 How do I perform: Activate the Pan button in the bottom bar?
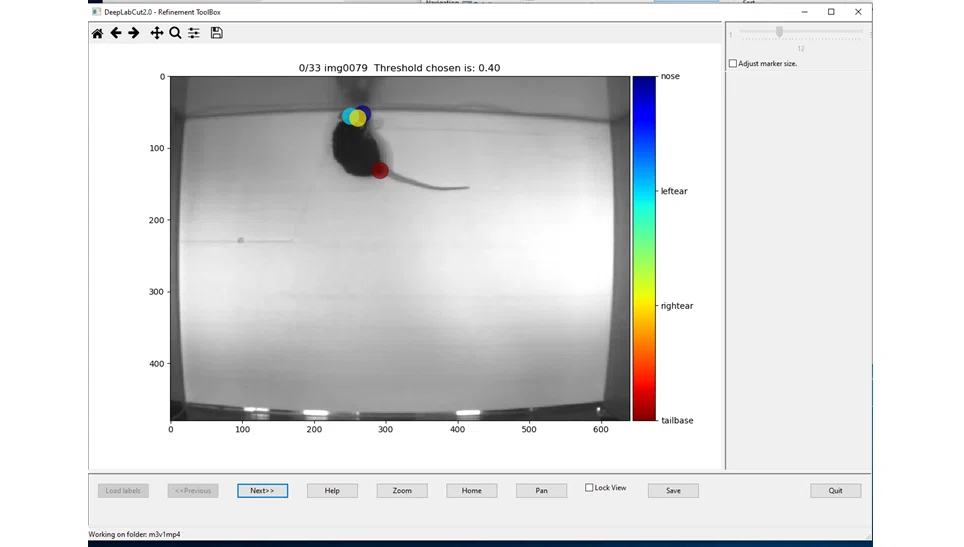pyautogui.click(x=542, y=490)
